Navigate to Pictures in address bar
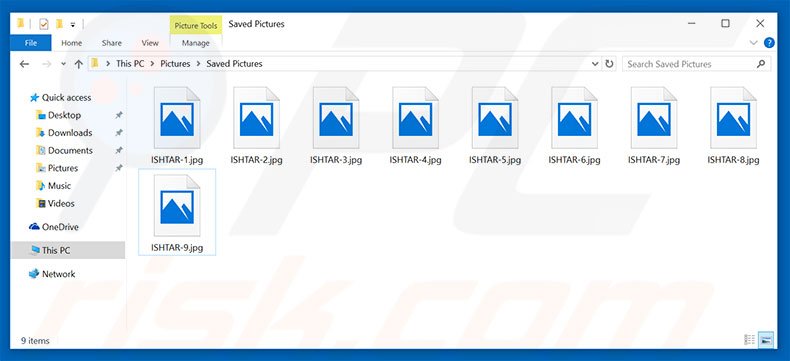Viewport: 790px width, 361px height. [175, 64]
